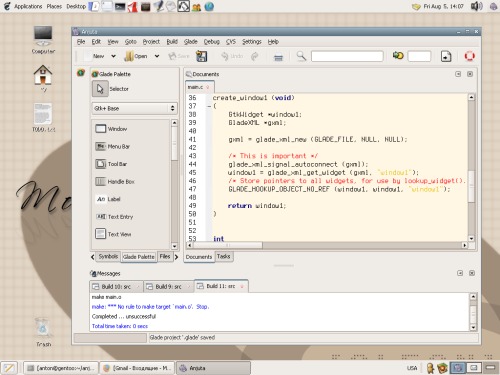Image resolution: width=500 pixels, height=375 pixels.
Task: Click the Undo toolbar button
Action: click(232, 56)
